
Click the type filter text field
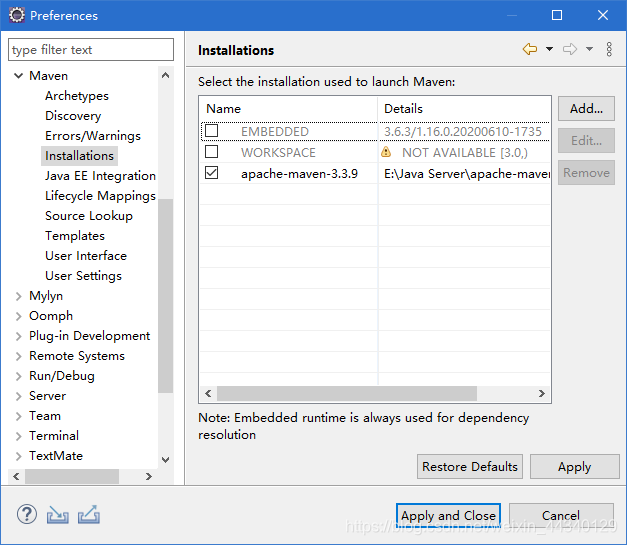point(91,50)
